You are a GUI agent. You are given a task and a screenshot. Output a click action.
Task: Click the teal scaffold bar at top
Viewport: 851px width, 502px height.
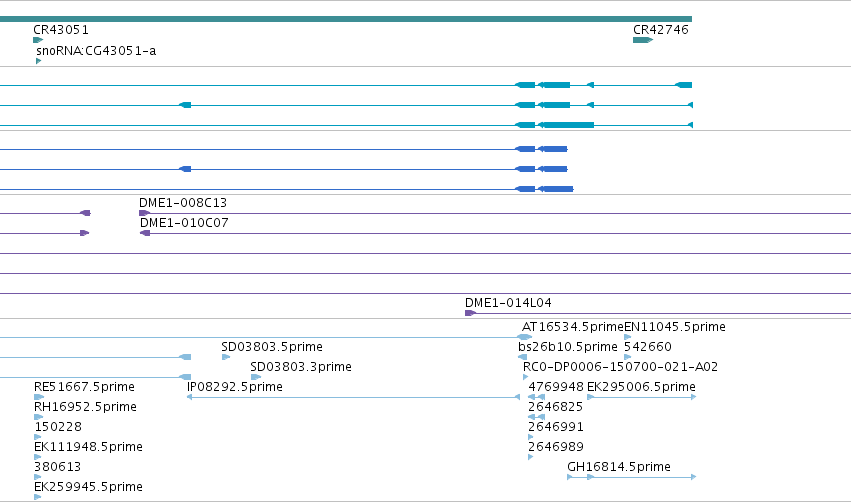tap(346, 19)
